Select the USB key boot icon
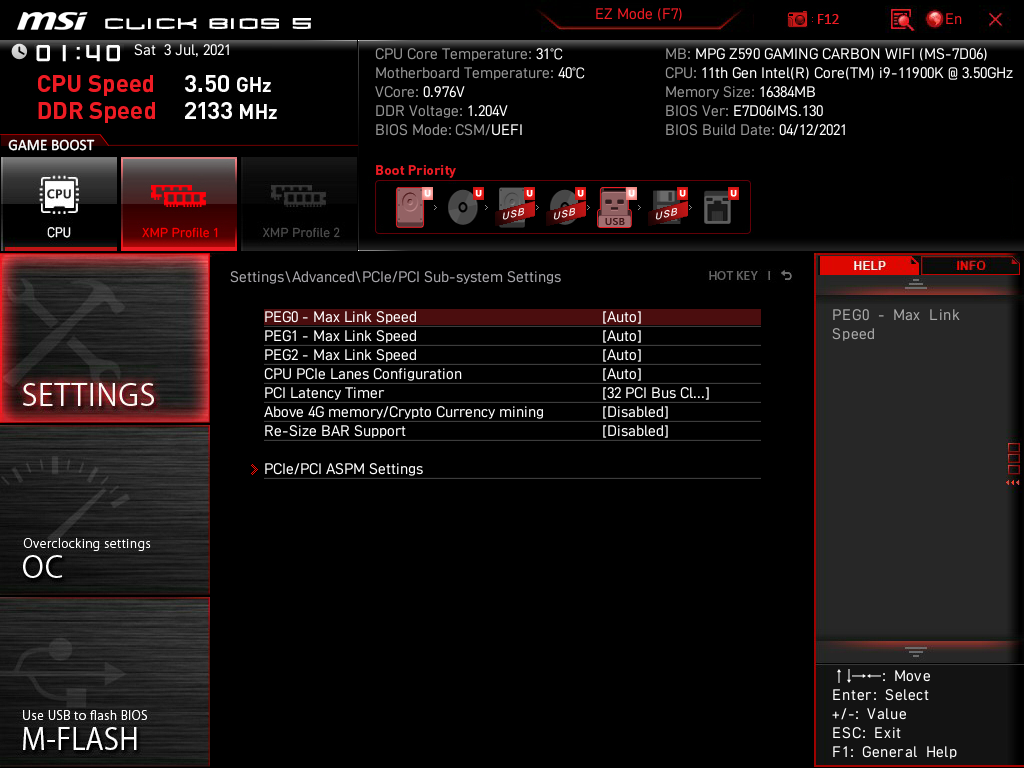Screen dimensions: 1024x768 [616, 207]
